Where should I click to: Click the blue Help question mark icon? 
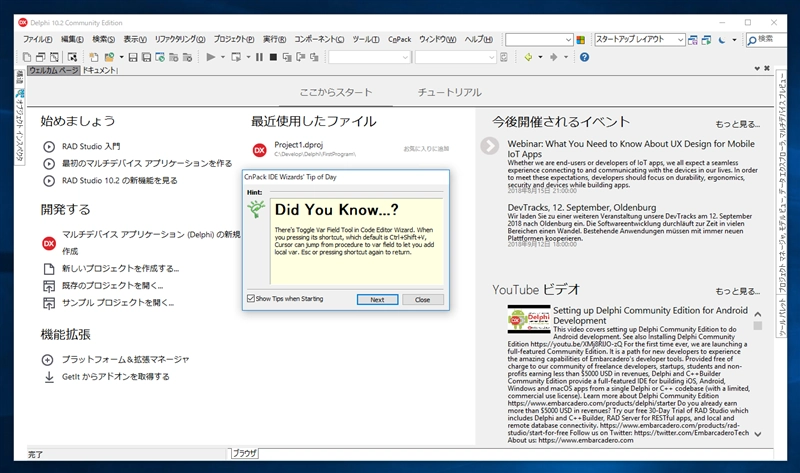coord(584,57)
